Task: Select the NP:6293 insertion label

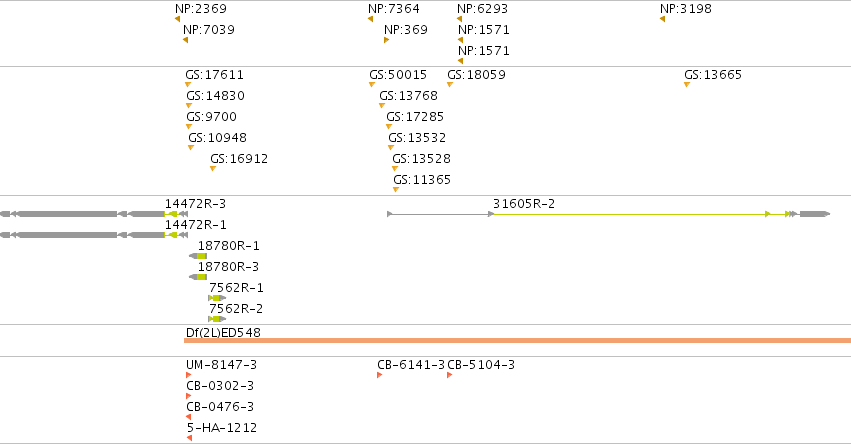Action: coord(482,9)
